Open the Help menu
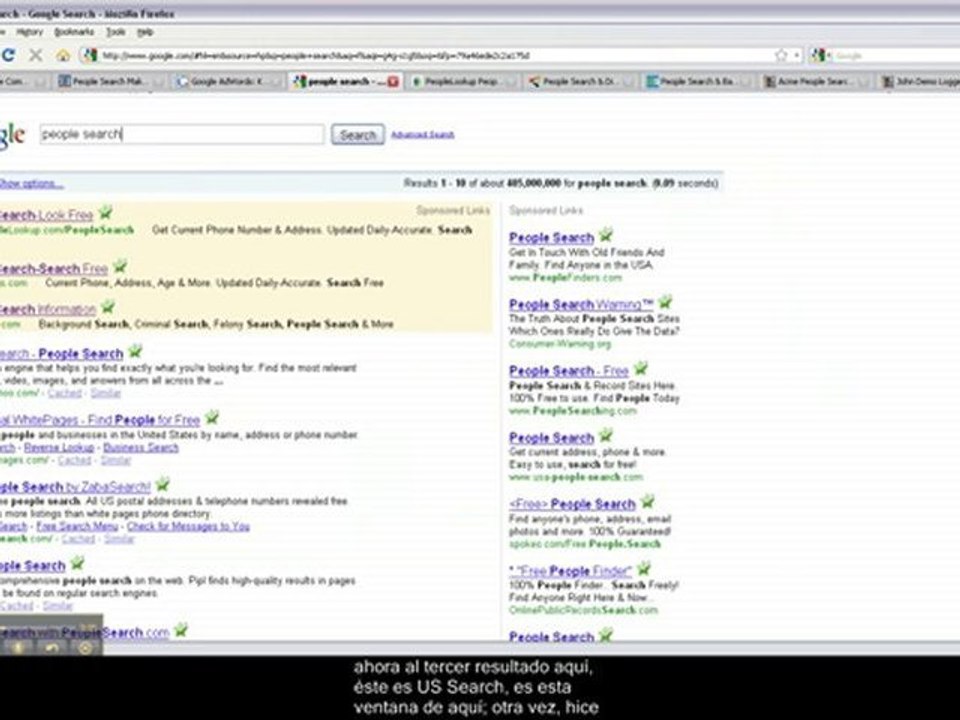Screen dimensions: 960x720 click(x=145, y=32)
